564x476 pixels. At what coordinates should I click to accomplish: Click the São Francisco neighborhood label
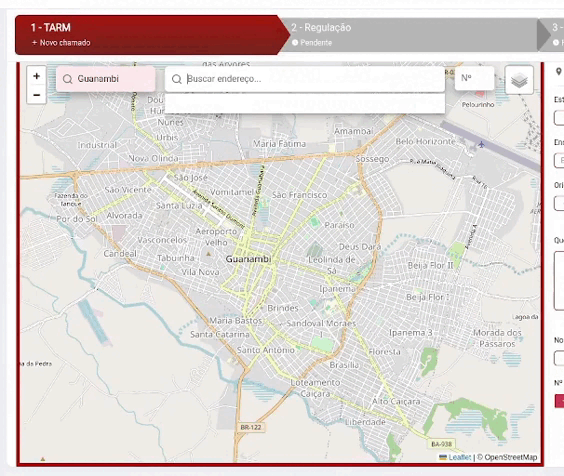pyautogui.click(x=300, y=195)
